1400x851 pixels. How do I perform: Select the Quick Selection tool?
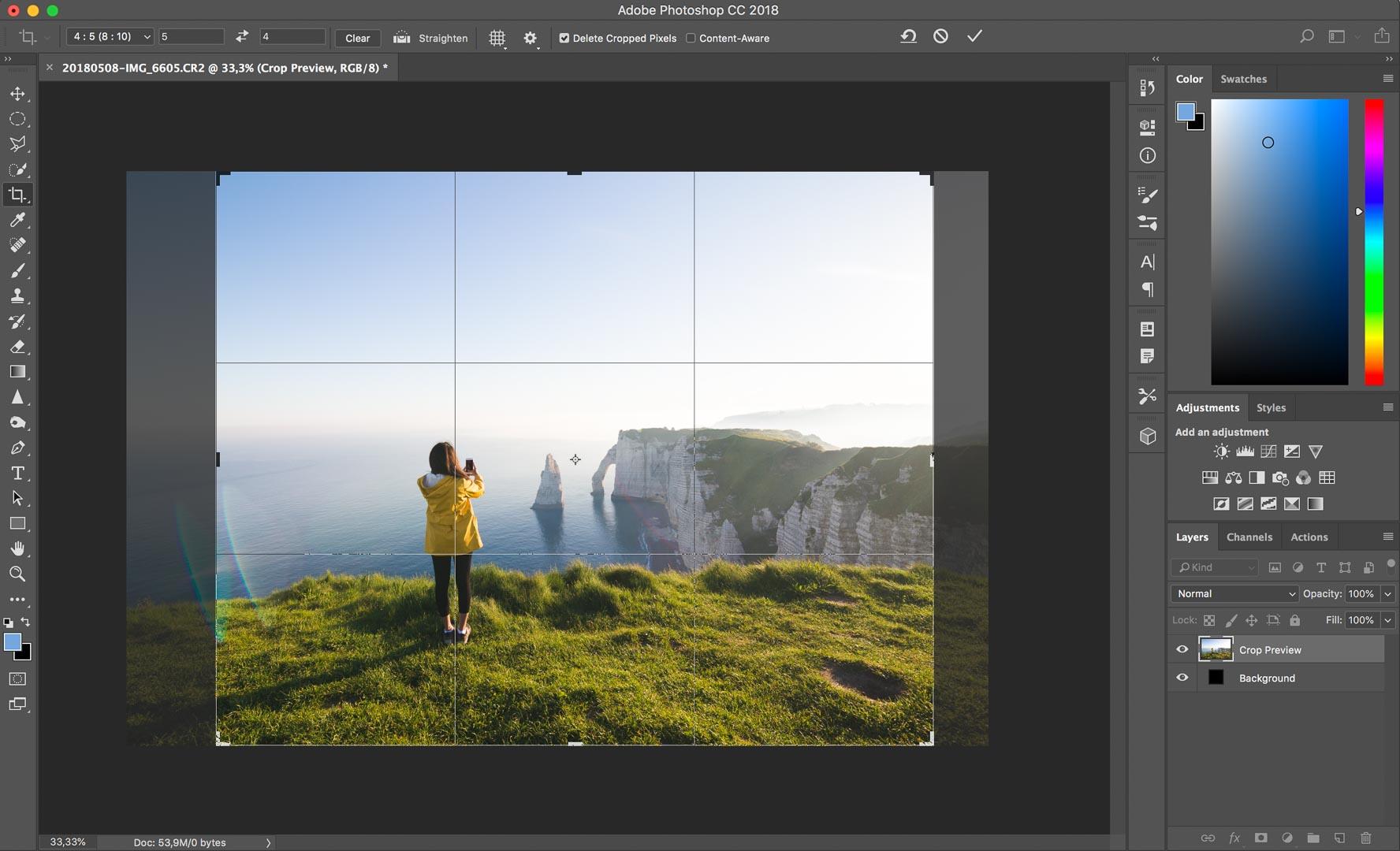[17, 169]
